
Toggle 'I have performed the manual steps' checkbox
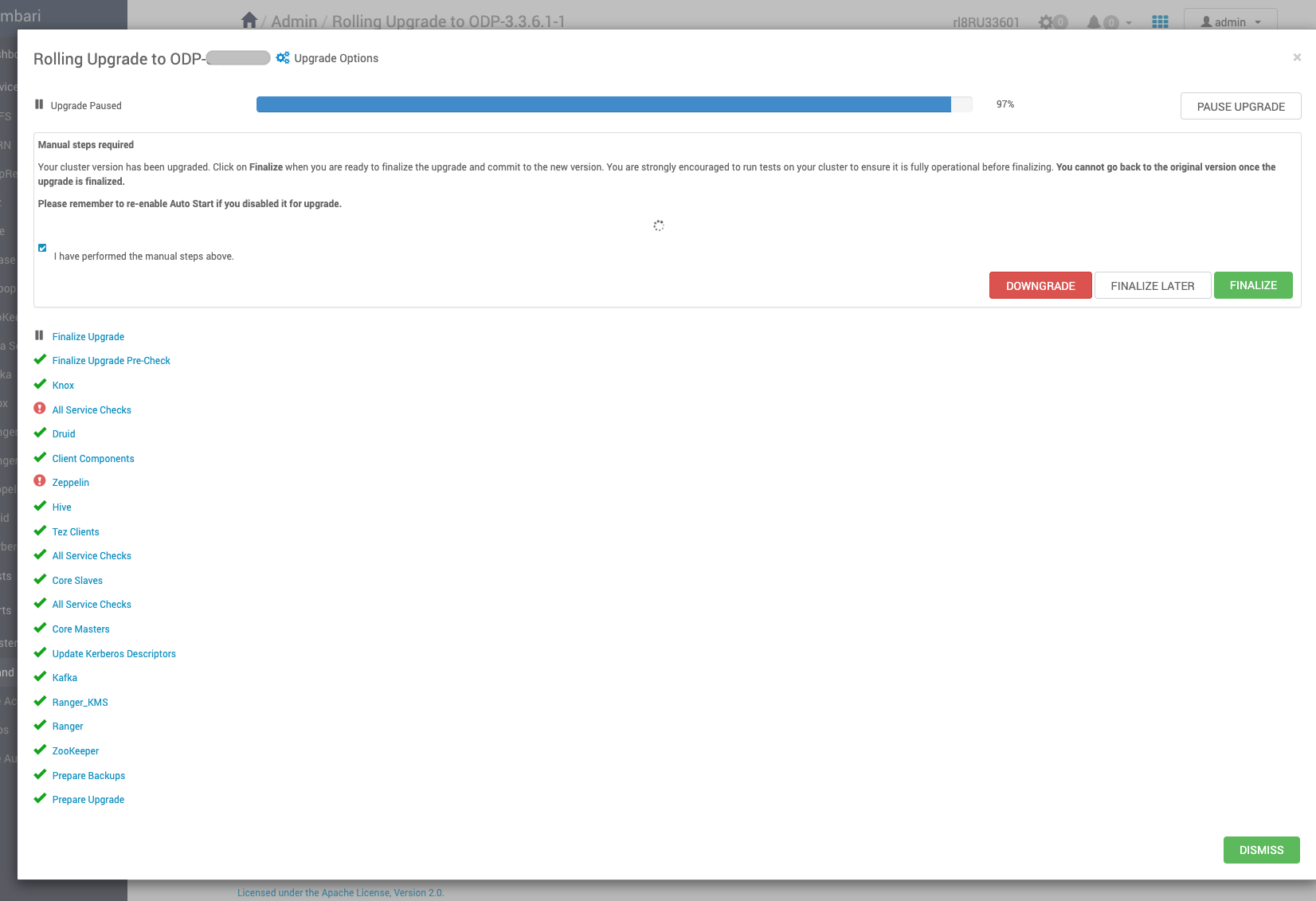[x=42, y=248]
